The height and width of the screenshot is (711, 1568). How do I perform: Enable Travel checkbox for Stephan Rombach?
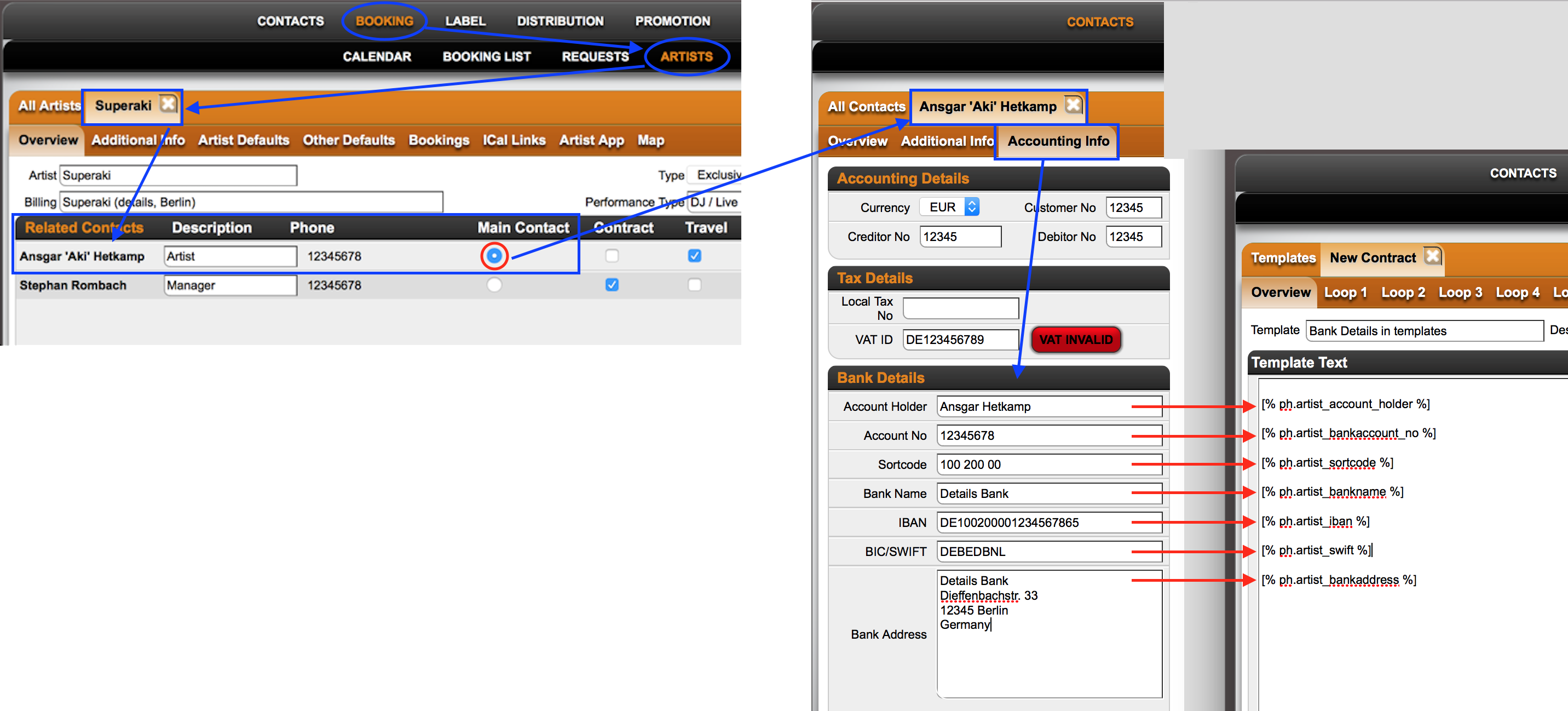coord(695,284)
